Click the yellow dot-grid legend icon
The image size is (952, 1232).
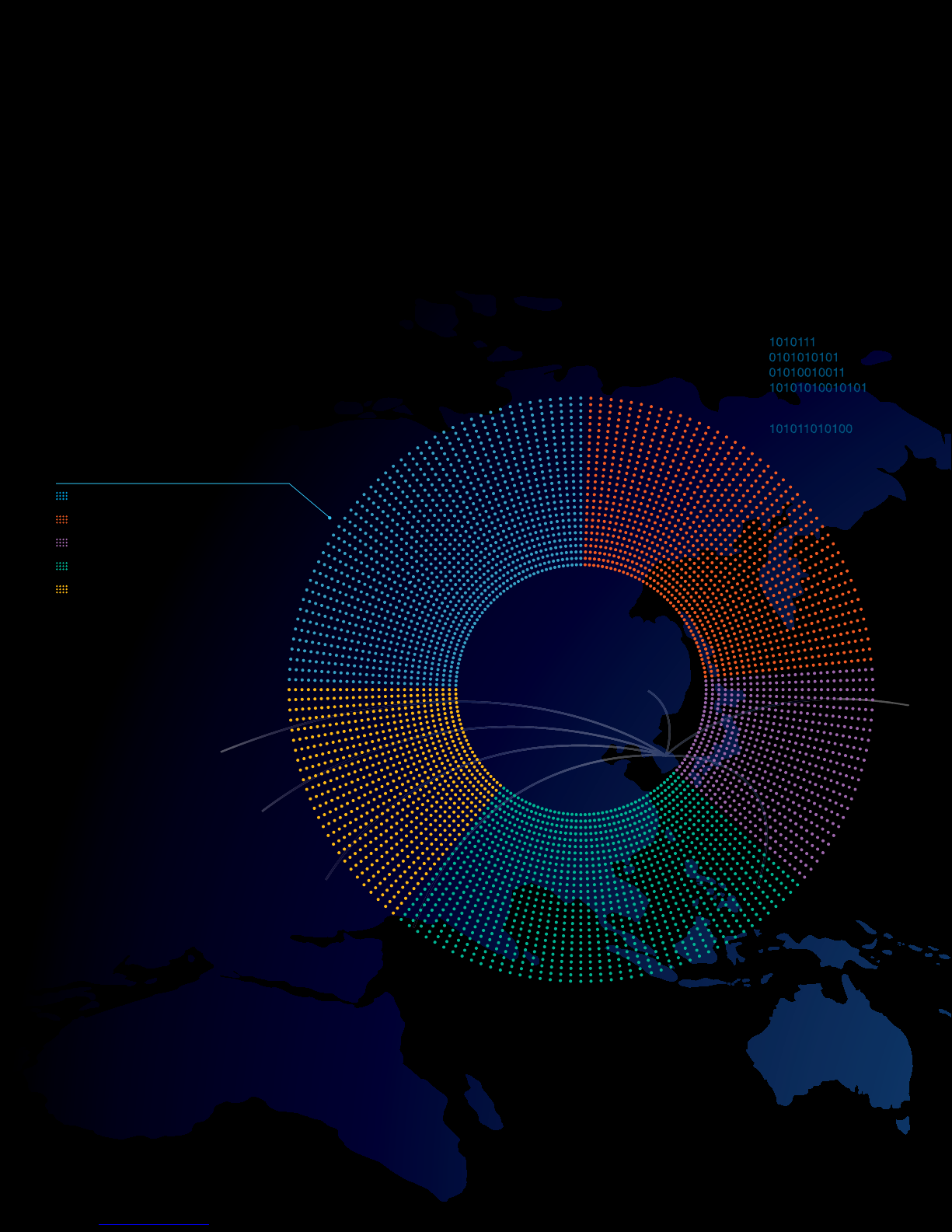tap(62, 589)
